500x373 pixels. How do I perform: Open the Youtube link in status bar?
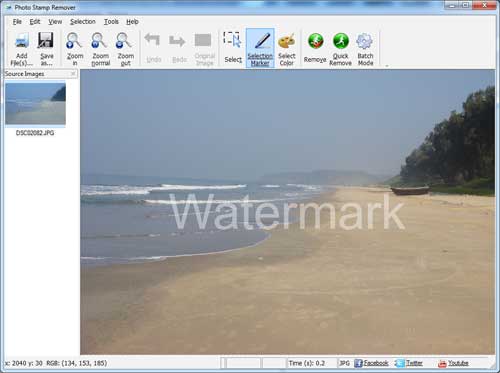coord(453,363)
